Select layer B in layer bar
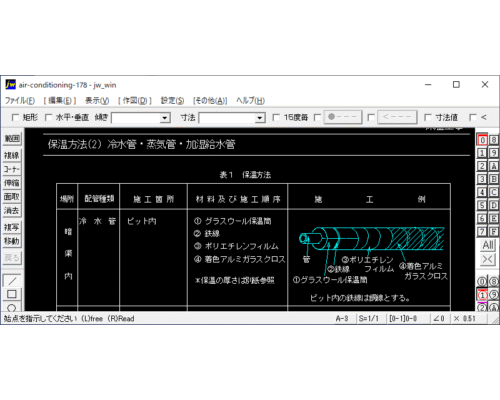This screenshot has width=500, height=400. click(494, 179)
